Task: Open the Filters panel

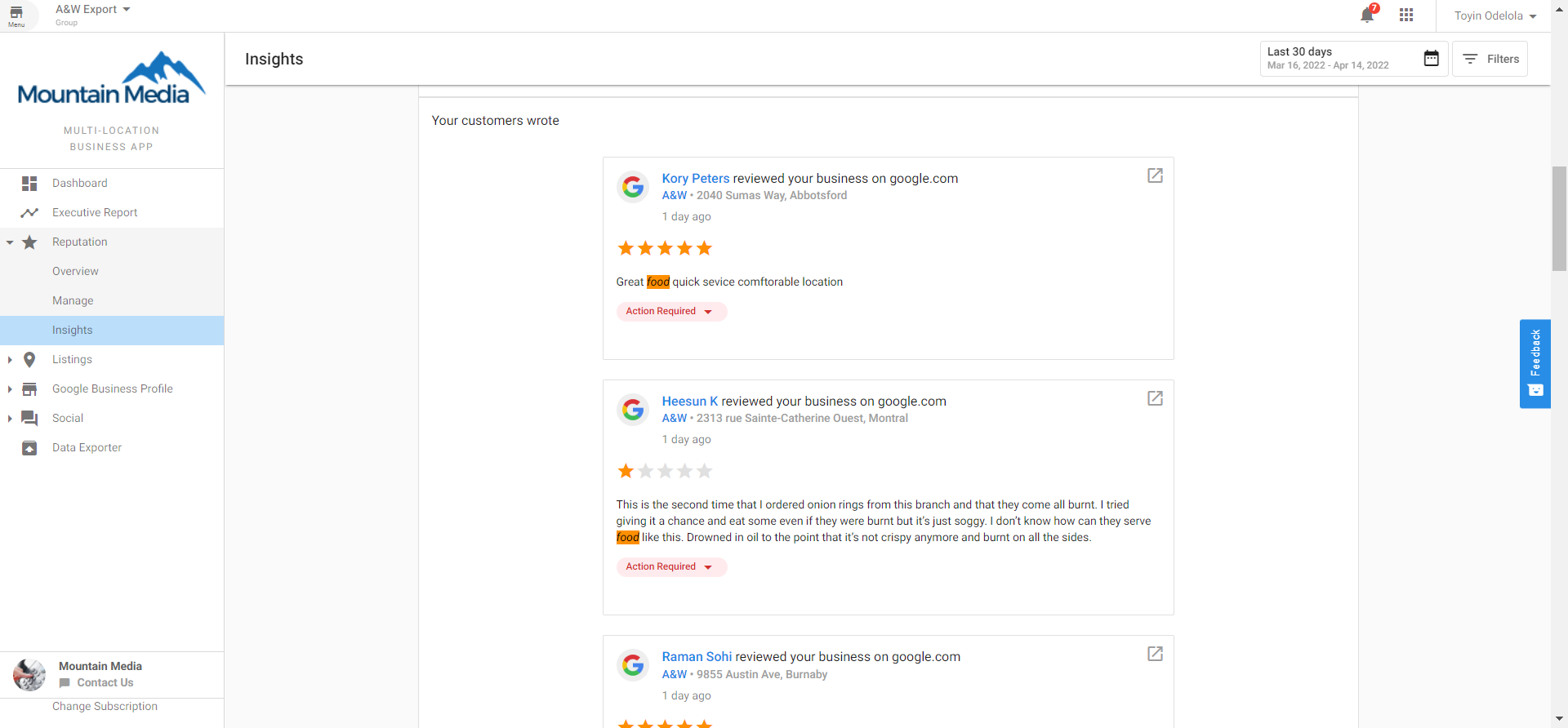Action: point(1490,59)
